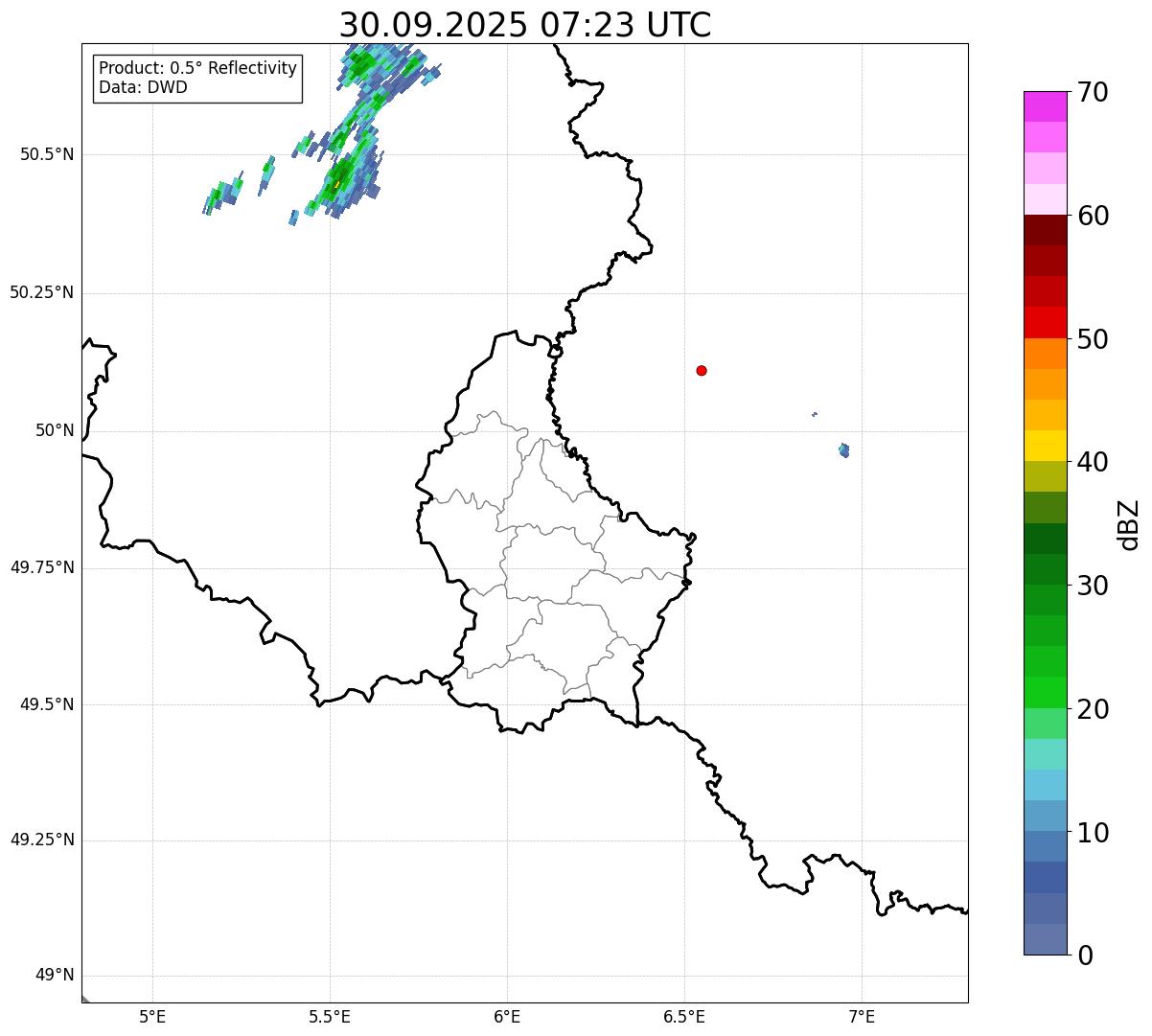Screen dimensions: 1152x1036
Task: Click the 50°N latitude label
Action: click(x=55, y=430)
